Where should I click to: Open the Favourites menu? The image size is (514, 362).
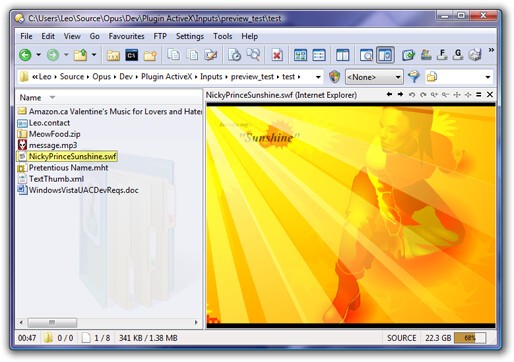(x=126, y=36)
